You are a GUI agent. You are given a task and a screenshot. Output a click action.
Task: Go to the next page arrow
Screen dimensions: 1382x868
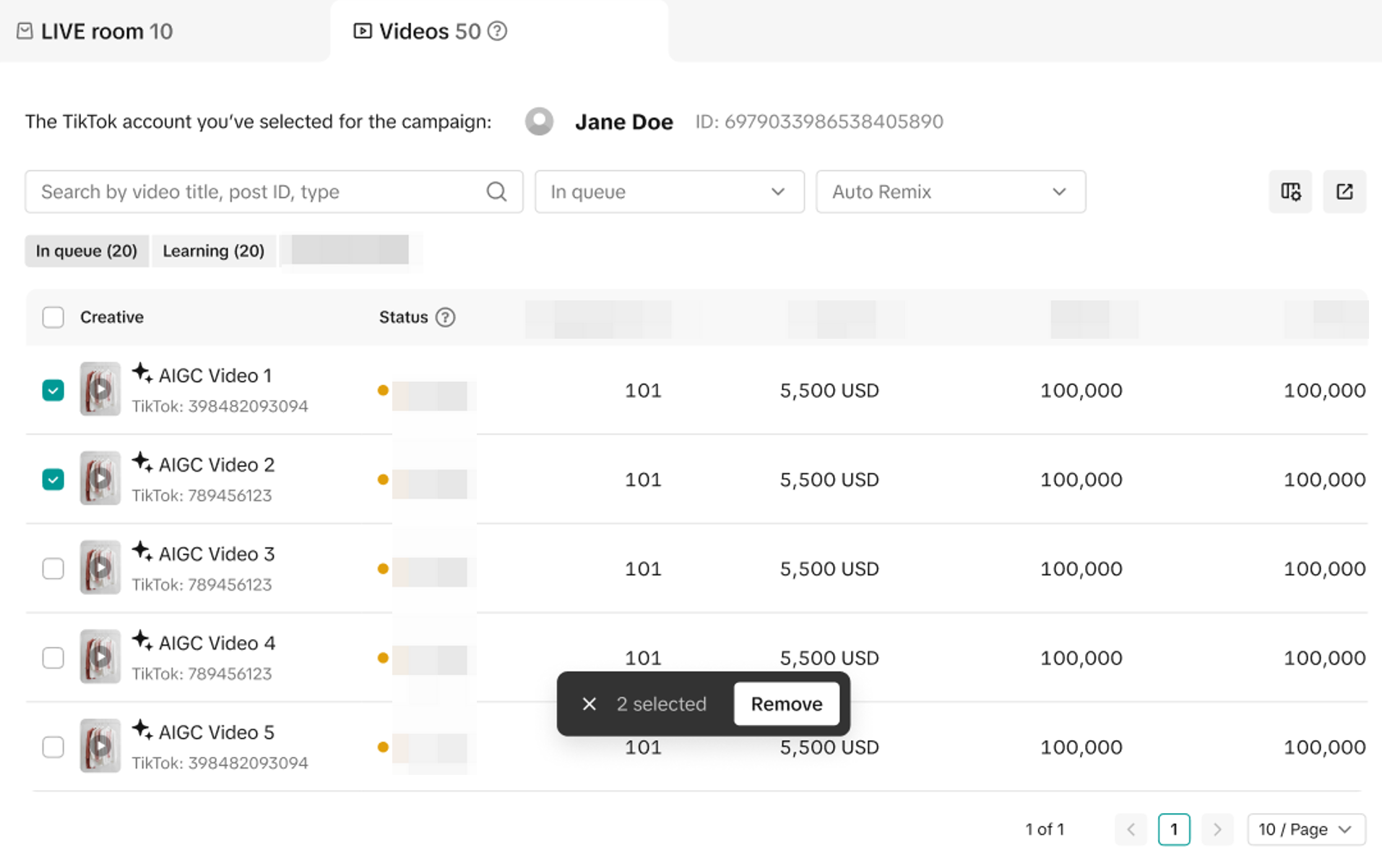1217,829
